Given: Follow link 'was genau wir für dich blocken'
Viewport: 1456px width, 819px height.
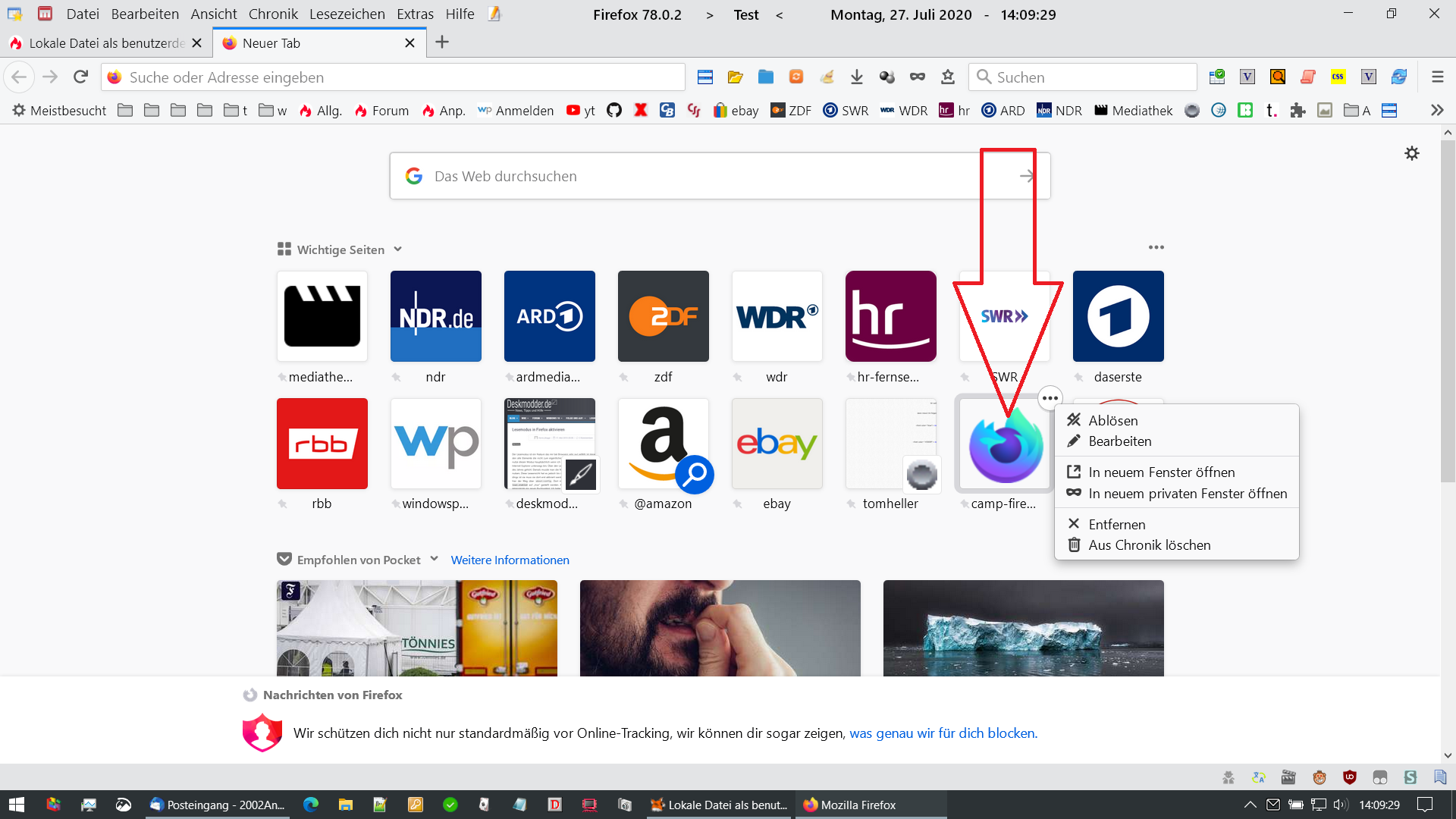Looking at the screenshot, I should point(943,733).
